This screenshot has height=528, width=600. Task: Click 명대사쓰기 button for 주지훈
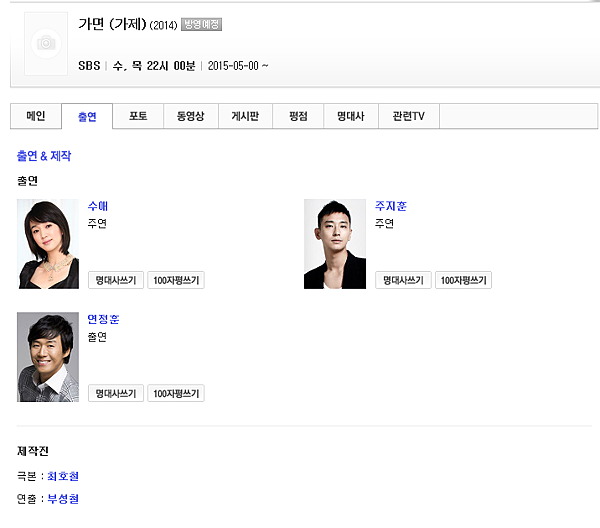tap(403, 280)
